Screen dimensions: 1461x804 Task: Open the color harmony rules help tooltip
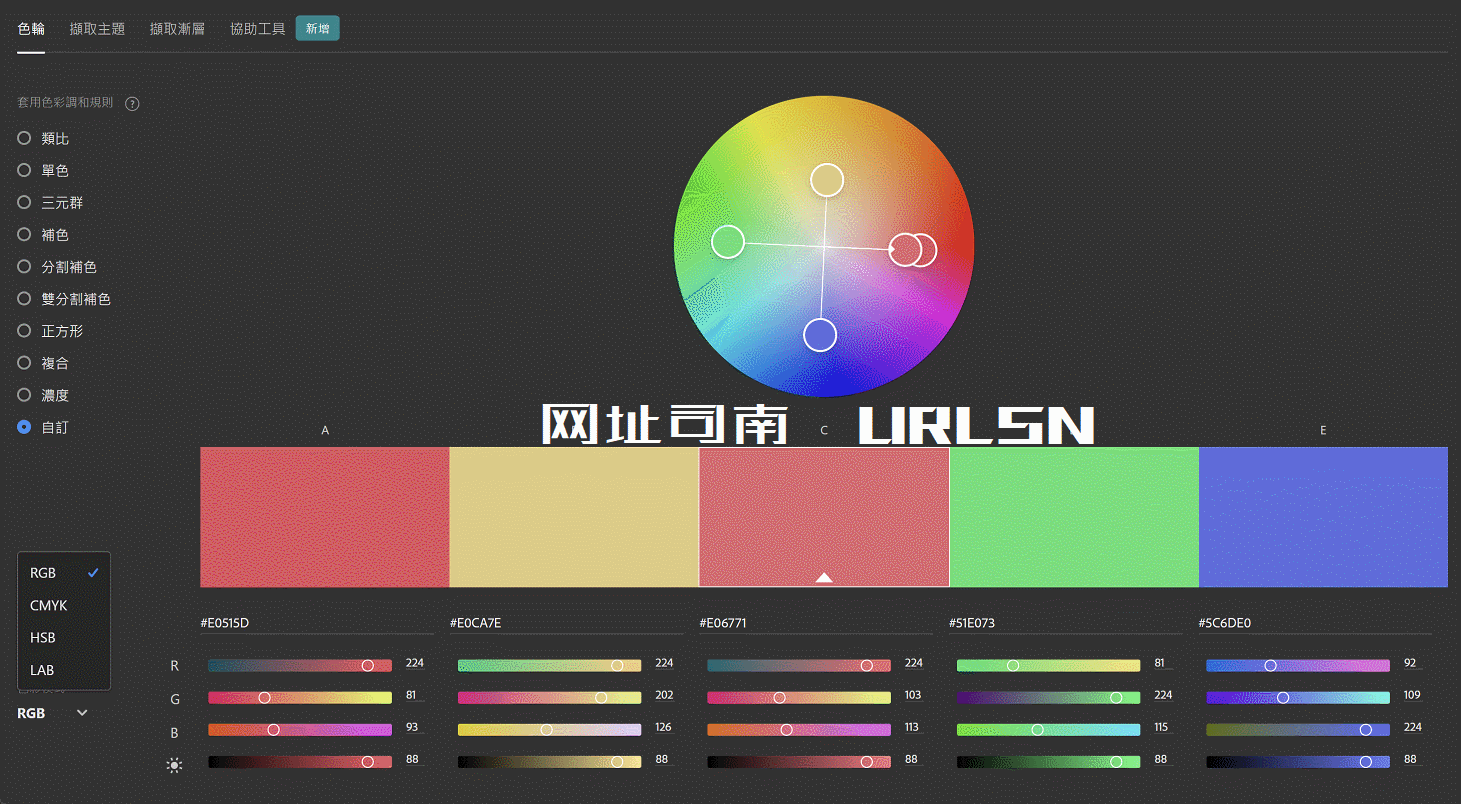coord(131,103)
